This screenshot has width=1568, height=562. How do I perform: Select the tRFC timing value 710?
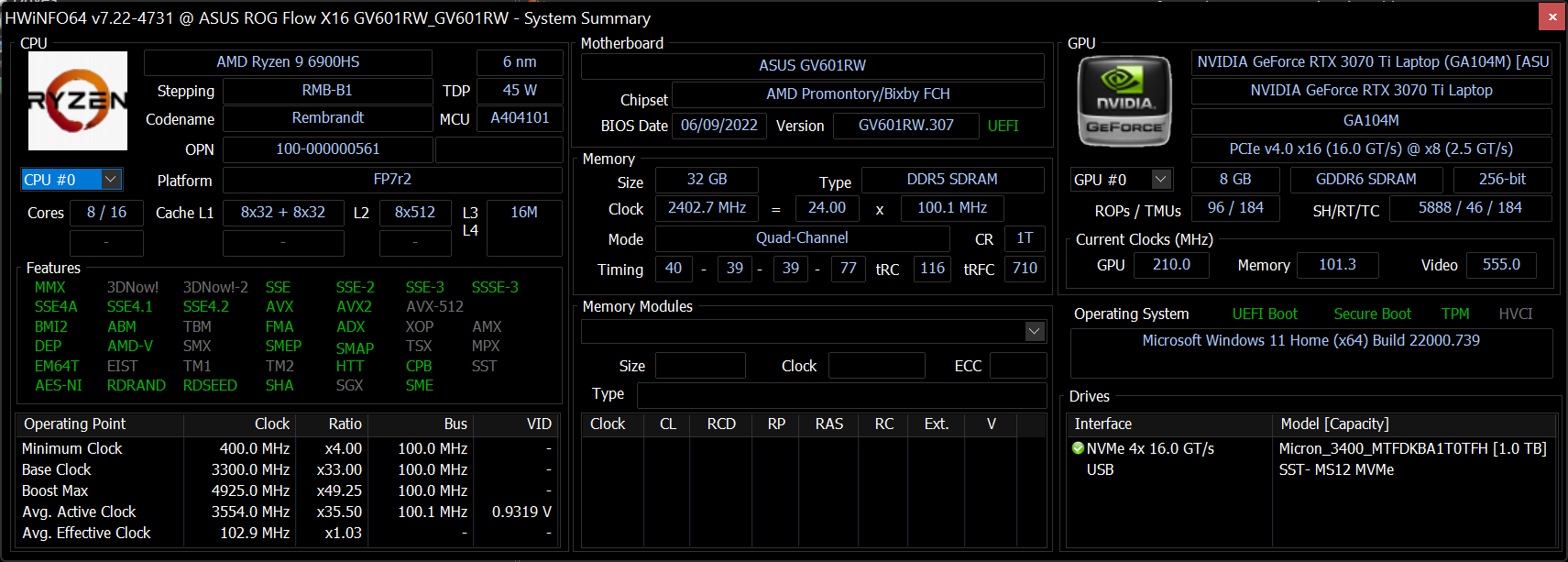pos(1025,269)
